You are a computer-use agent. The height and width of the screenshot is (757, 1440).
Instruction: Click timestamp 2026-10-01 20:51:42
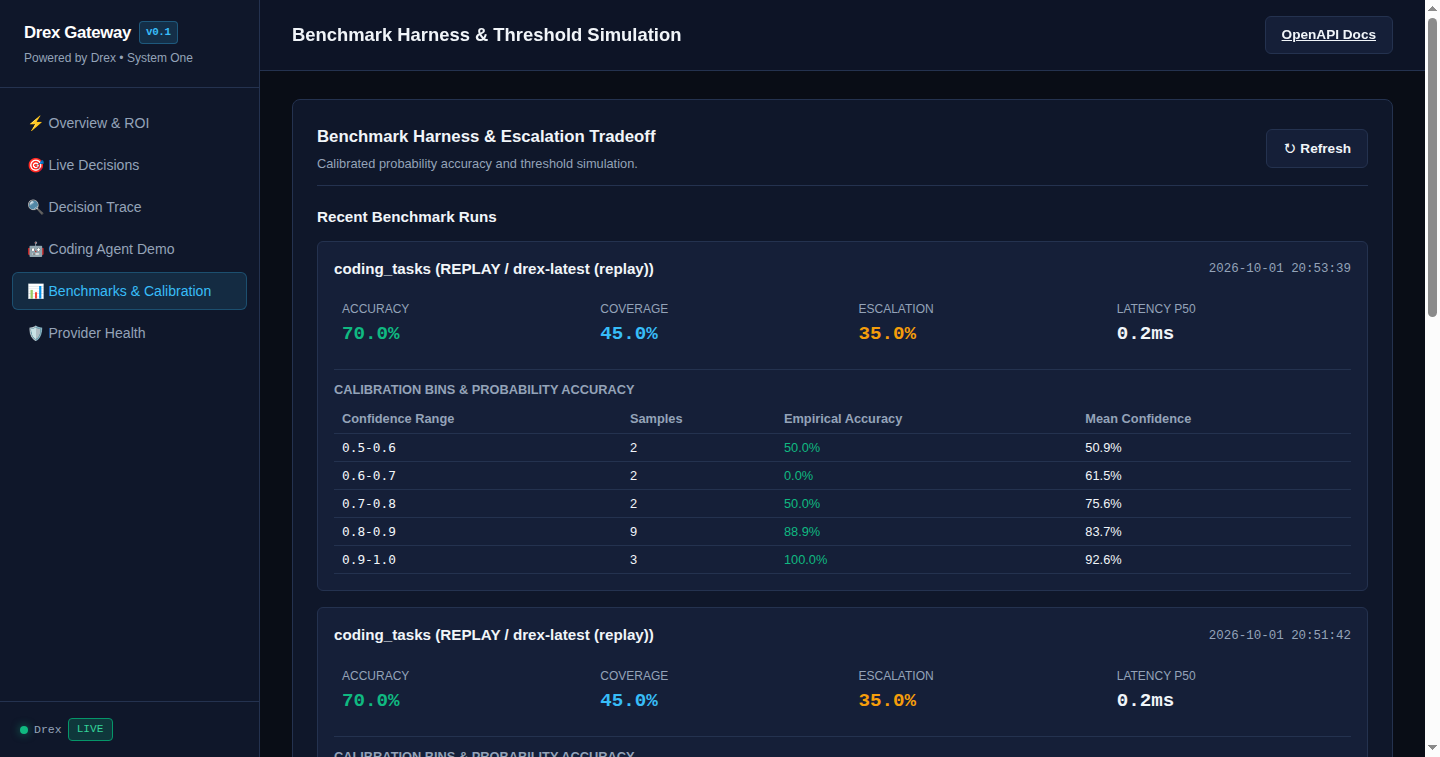[1280, 635]
